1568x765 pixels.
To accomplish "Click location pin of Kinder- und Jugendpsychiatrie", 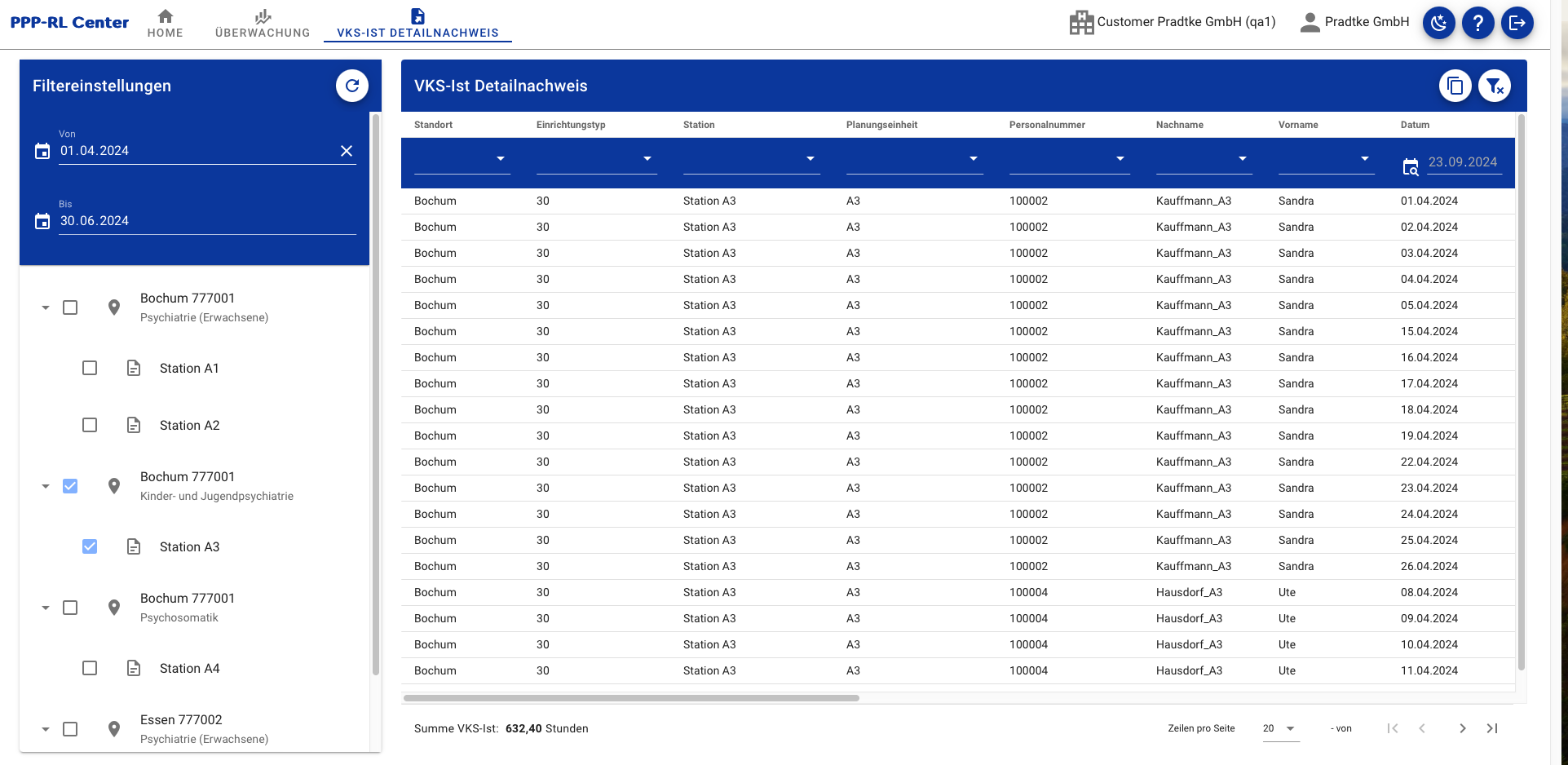I will tap(114, 486).
